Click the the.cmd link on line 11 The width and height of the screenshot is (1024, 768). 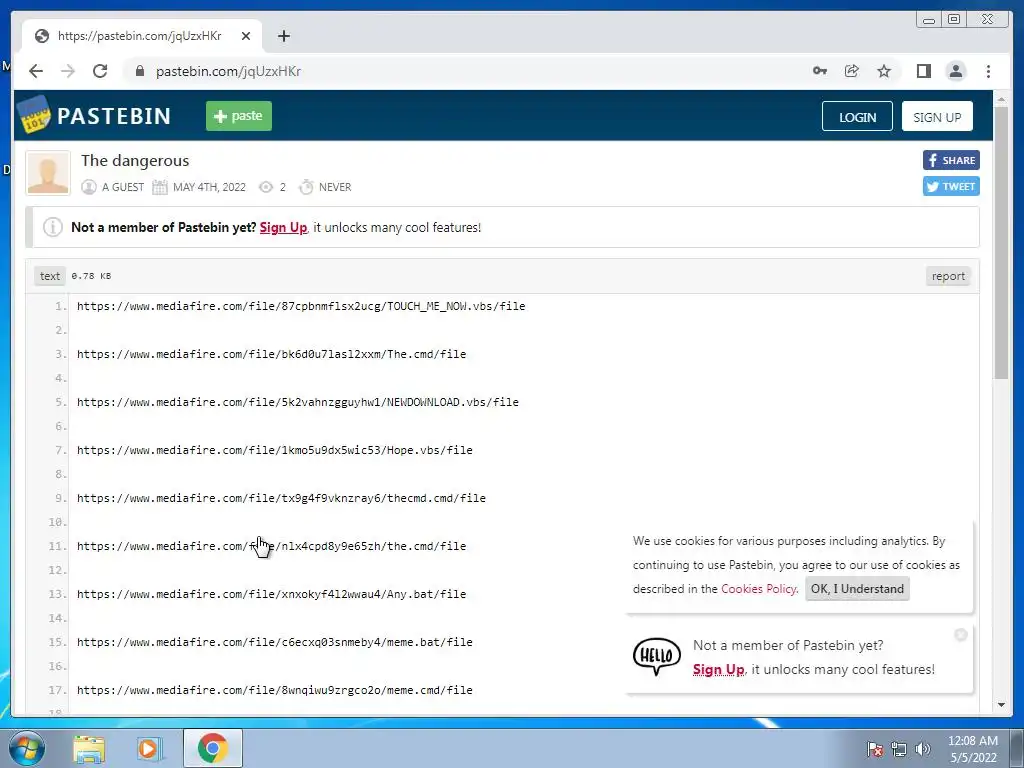pyautogui.click(x=272, y=546)
